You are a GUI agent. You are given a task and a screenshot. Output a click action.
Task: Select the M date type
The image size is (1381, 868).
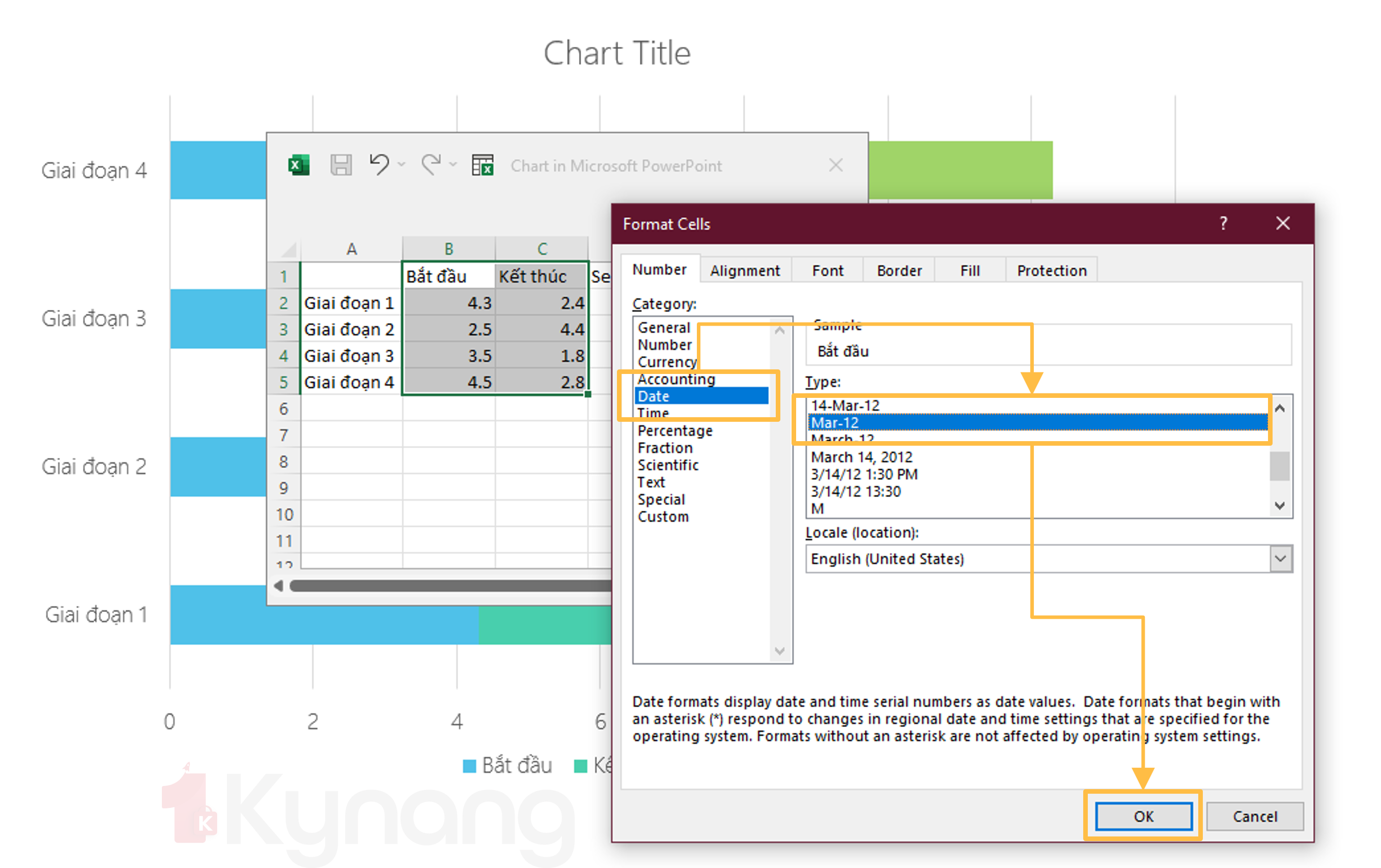pos(1038,508)
